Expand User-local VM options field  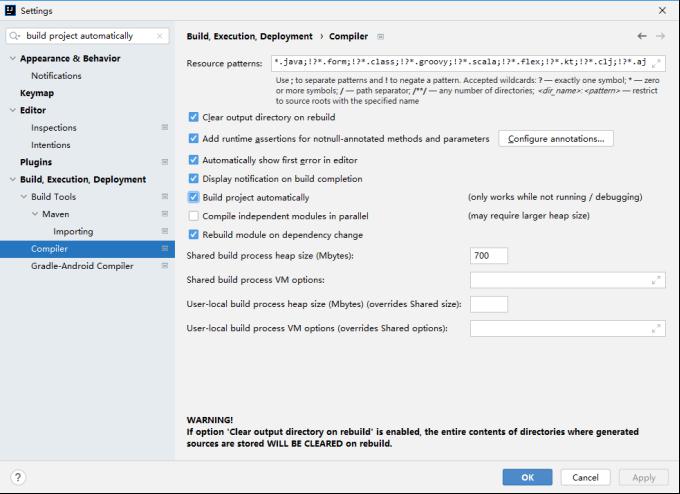coord(656,329)
